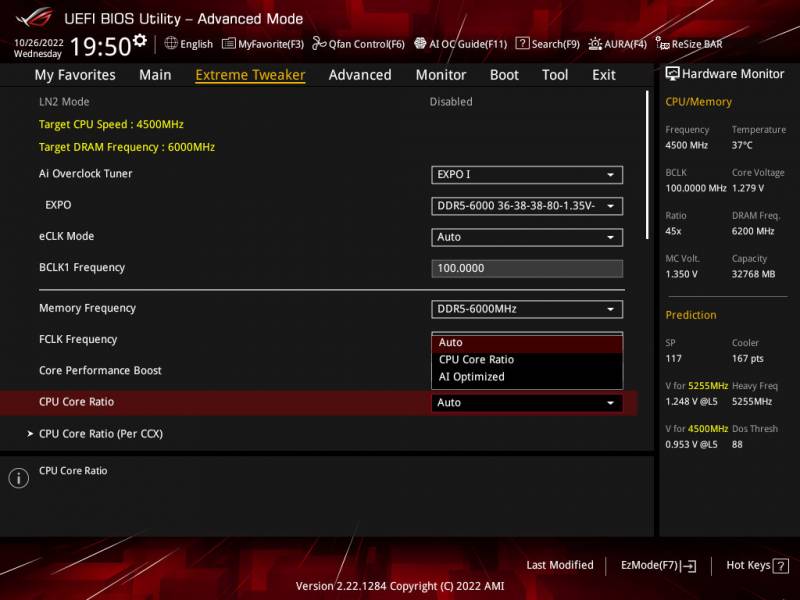Click the English language globe icon
800x600 pixels.
[171, 43]
